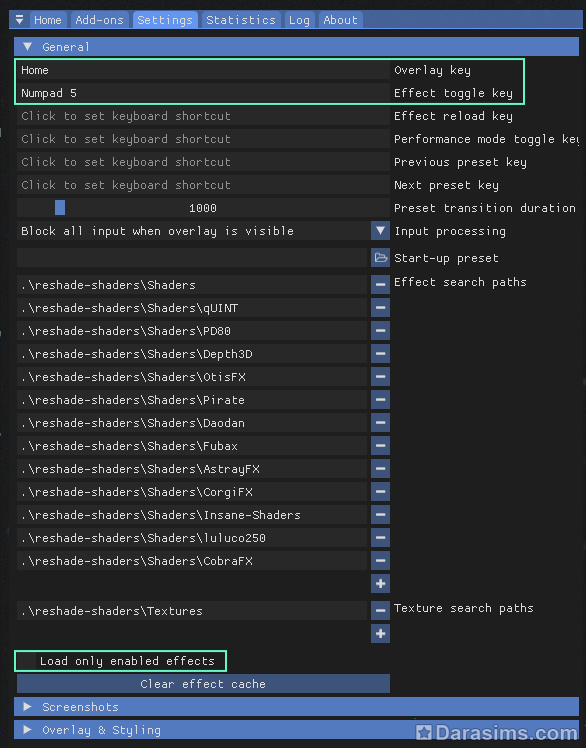
Task: Browse for start-up preset file
Action: [380, 258]
